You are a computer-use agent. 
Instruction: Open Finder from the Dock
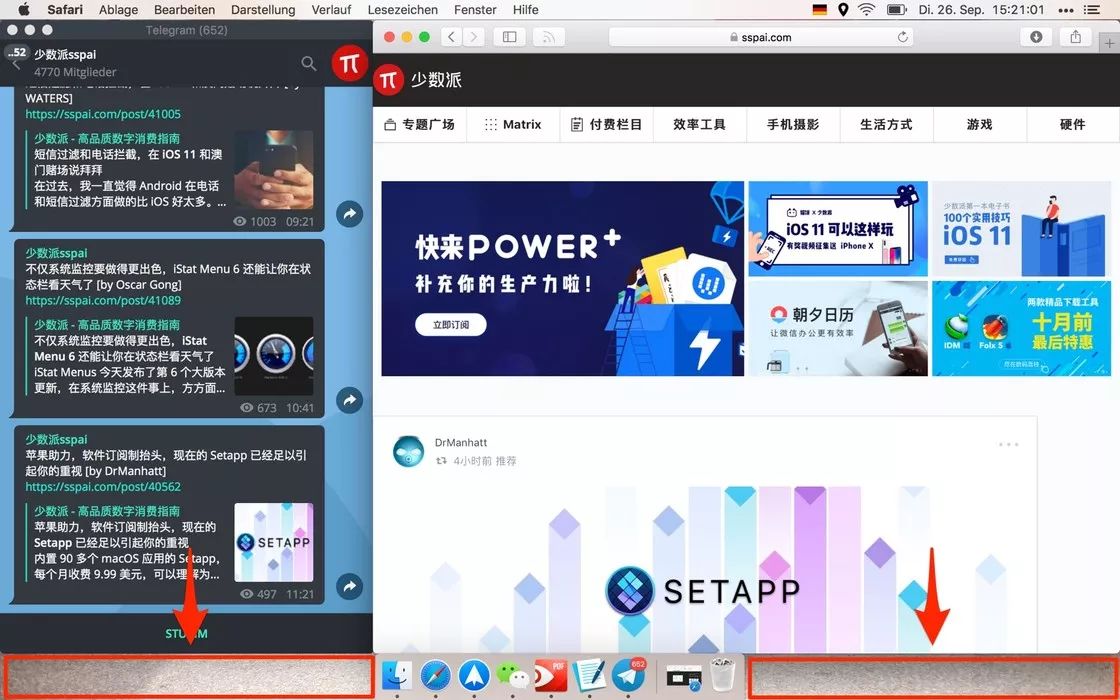click(x=396, y=675)
